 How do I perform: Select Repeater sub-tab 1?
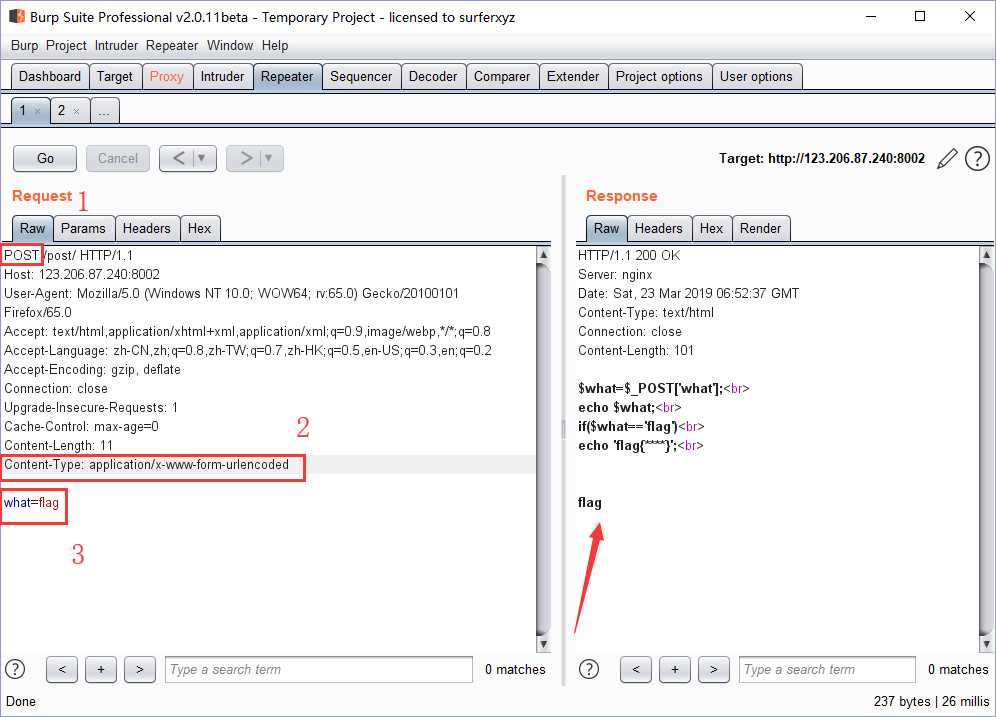pyautogui.click(x=23, y=111)
